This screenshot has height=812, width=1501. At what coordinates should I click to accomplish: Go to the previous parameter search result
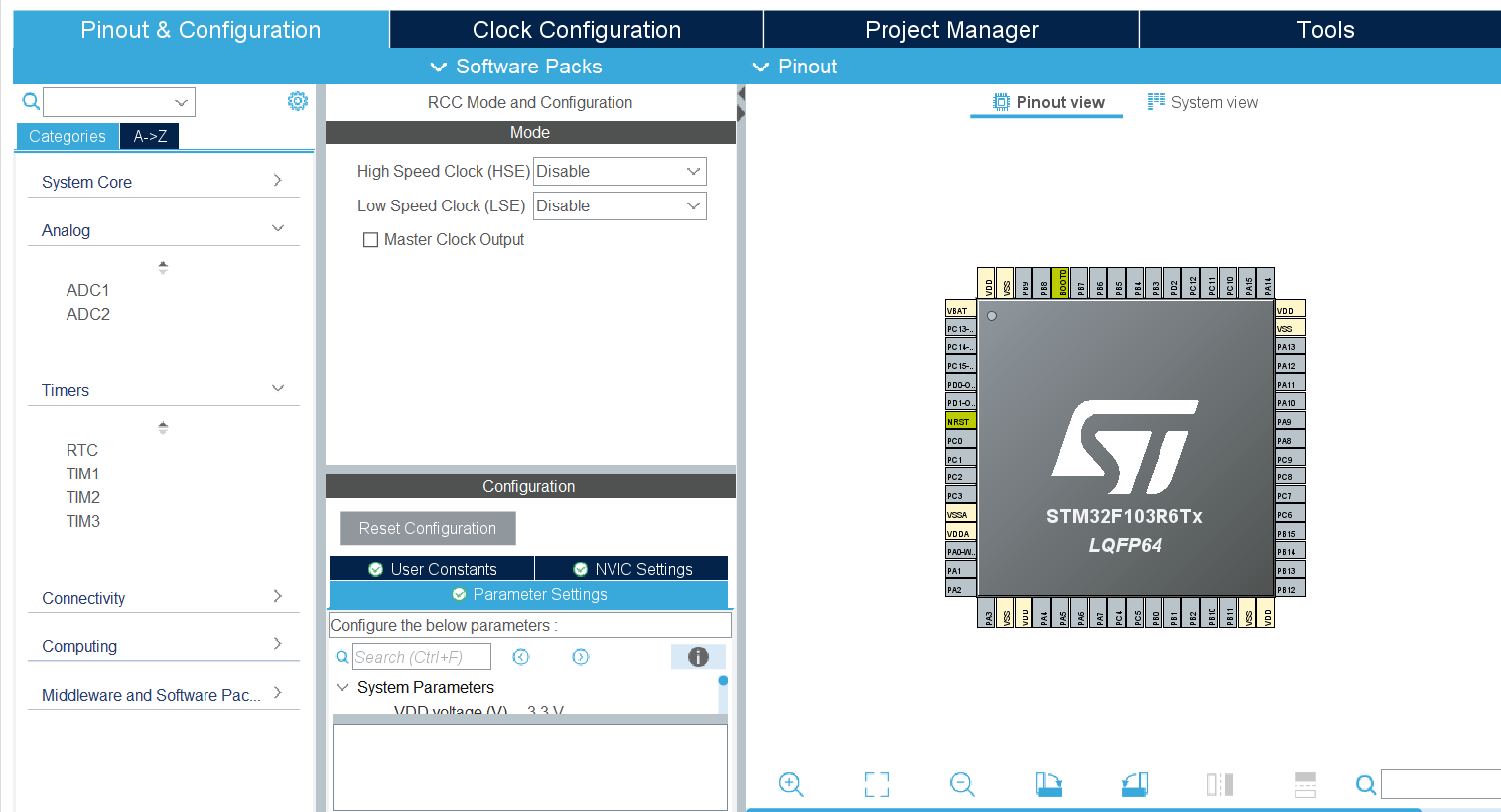(521, 657)
